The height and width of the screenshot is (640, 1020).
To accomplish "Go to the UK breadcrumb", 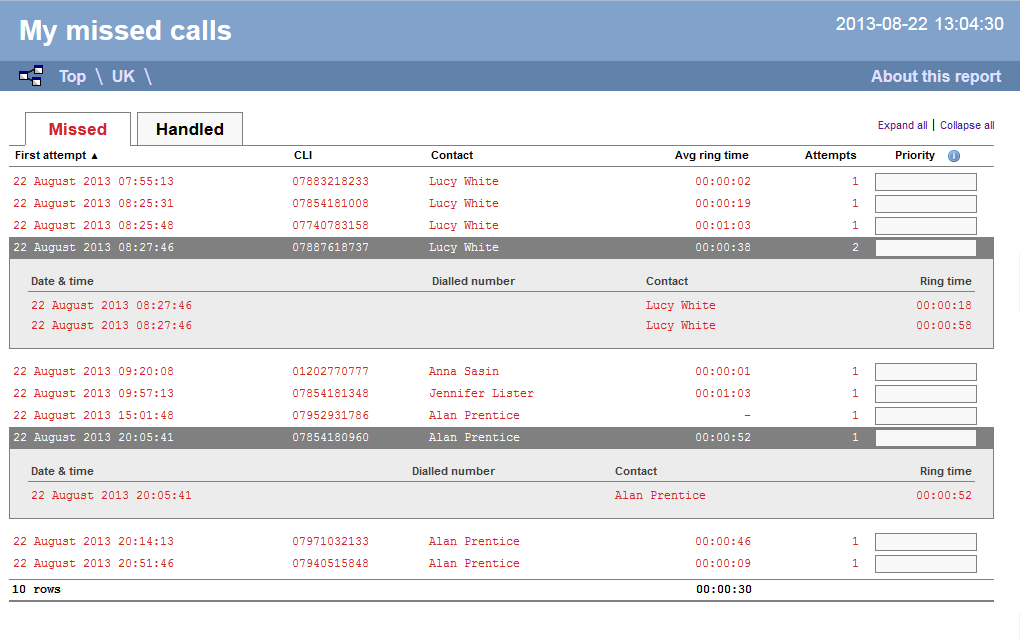I will coord(123,76).
